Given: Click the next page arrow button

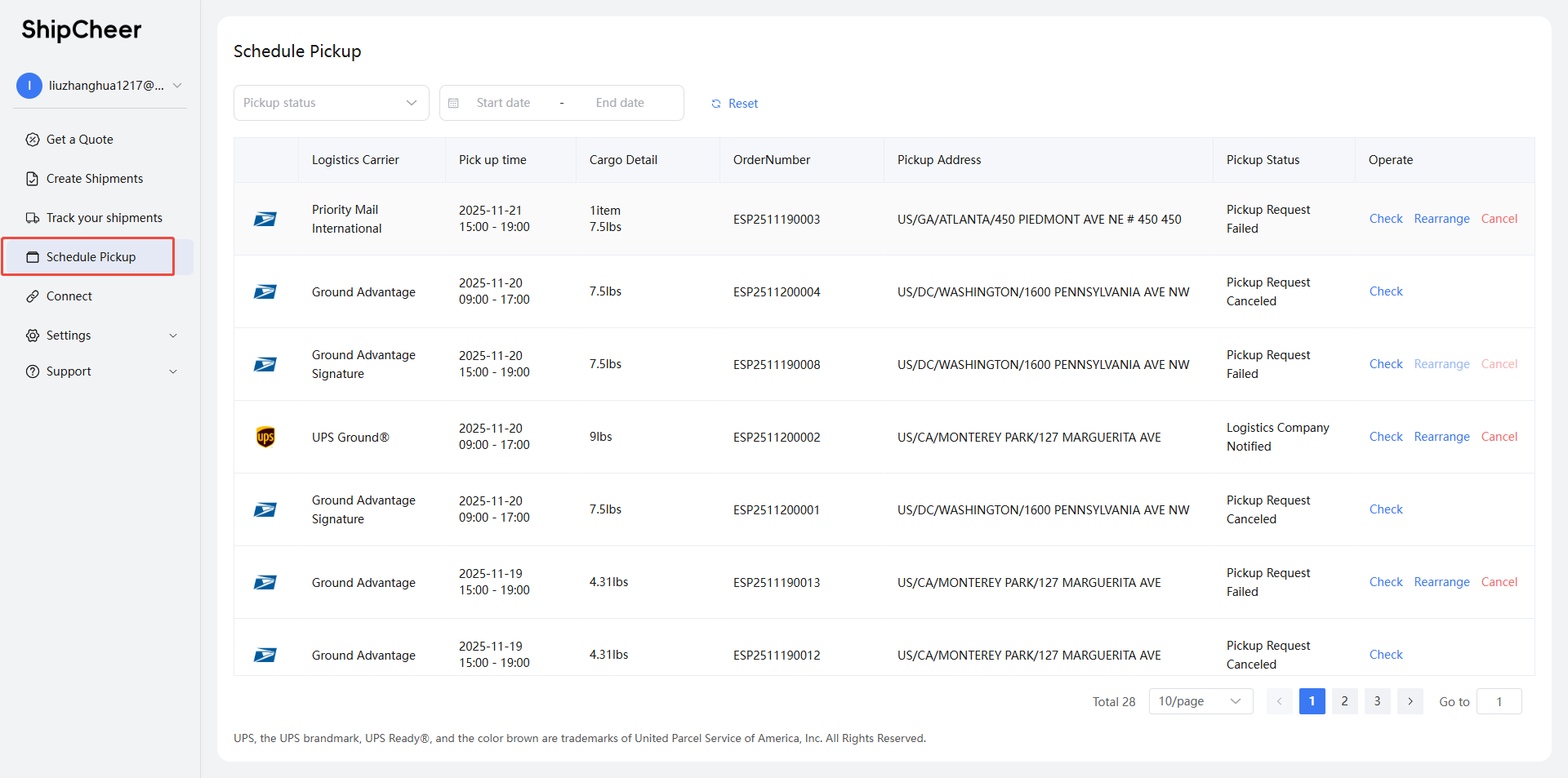Looking at the screenshot, I should (x=1410, y=701).
